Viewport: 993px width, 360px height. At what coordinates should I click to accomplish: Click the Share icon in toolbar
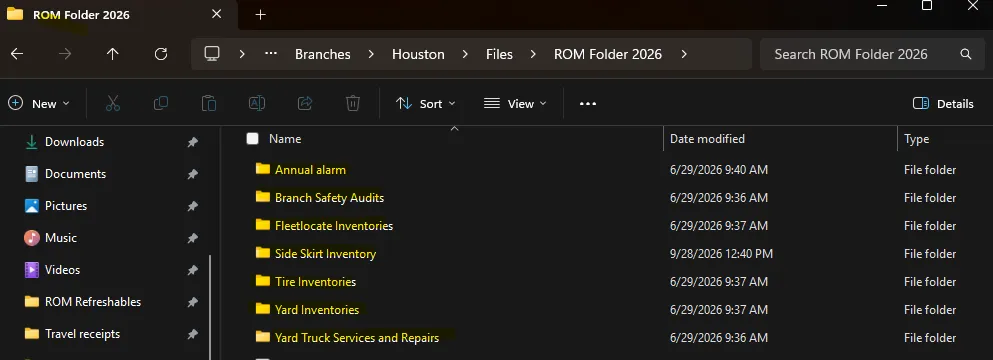coord(305,103)
